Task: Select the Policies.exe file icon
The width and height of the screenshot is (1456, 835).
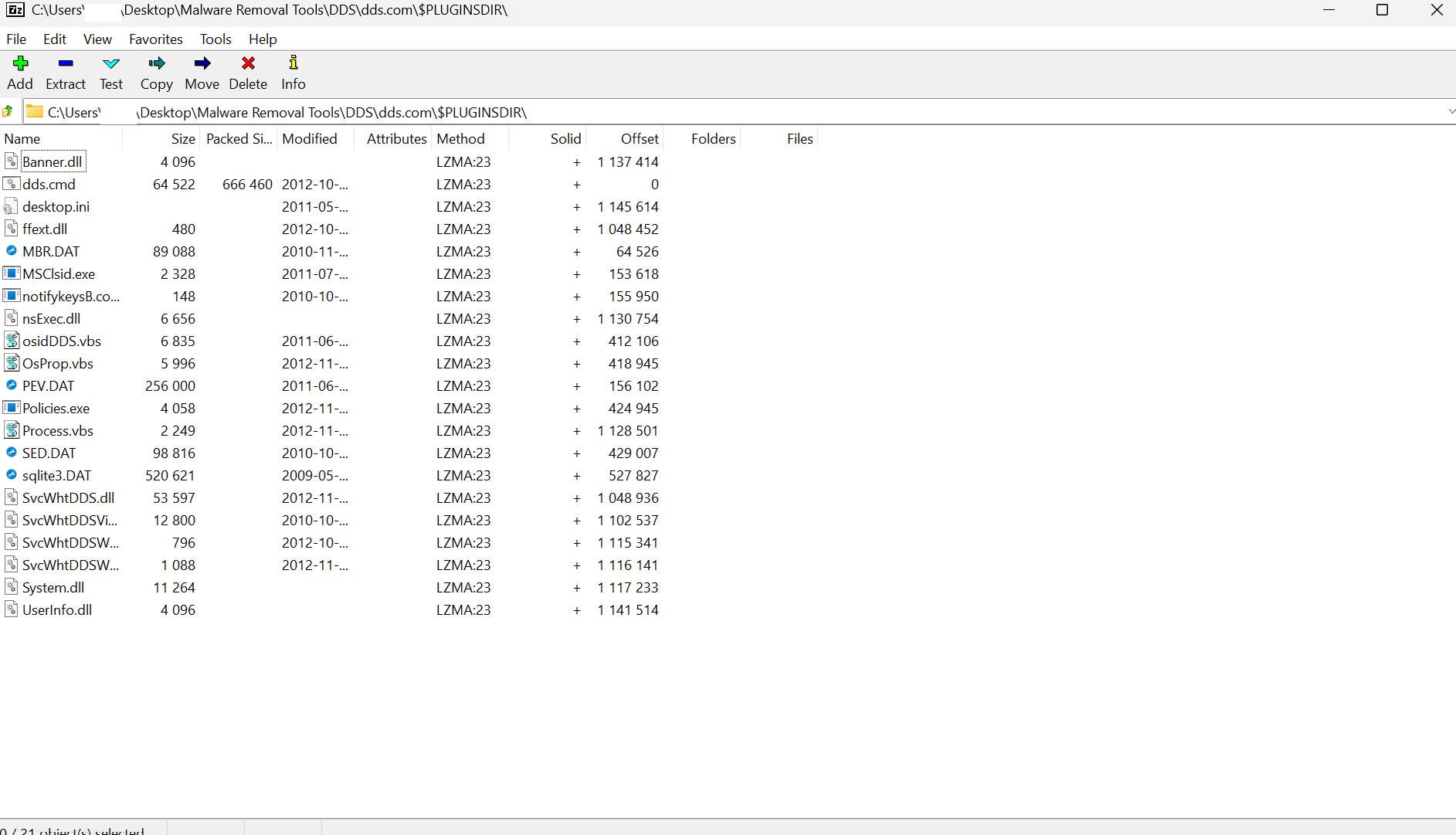Action: (12, 407)
